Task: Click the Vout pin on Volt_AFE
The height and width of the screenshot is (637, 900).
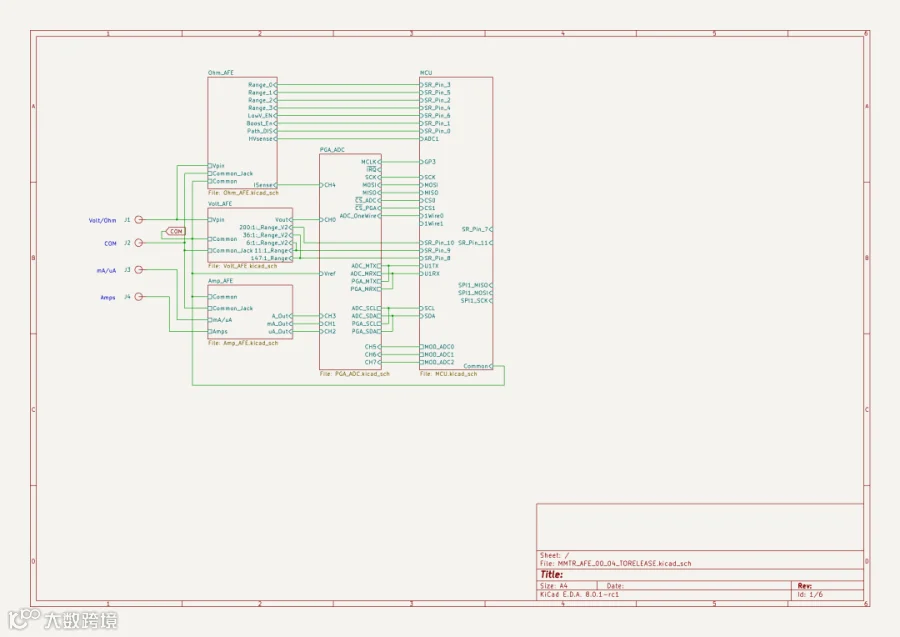Action: click(x=284, y=220)
